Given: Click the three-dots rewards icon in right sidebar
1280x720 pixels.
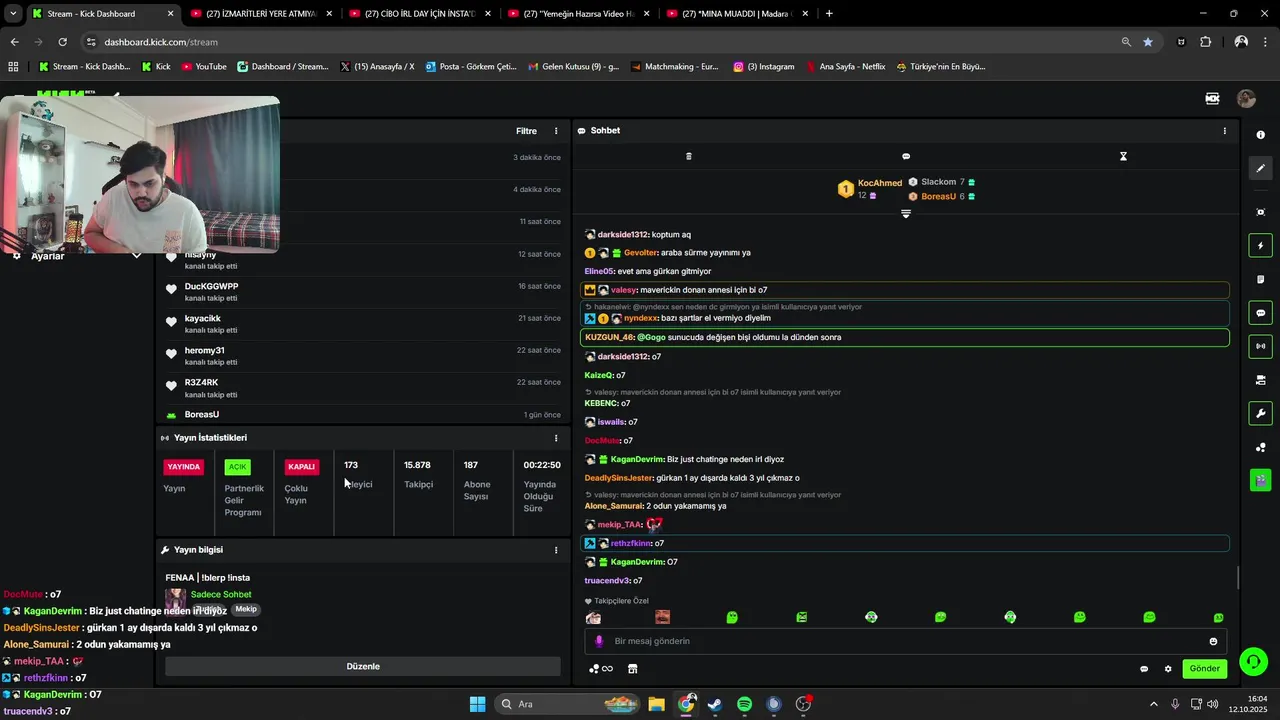Looking at the screenshot, I should pos(1260,447).
